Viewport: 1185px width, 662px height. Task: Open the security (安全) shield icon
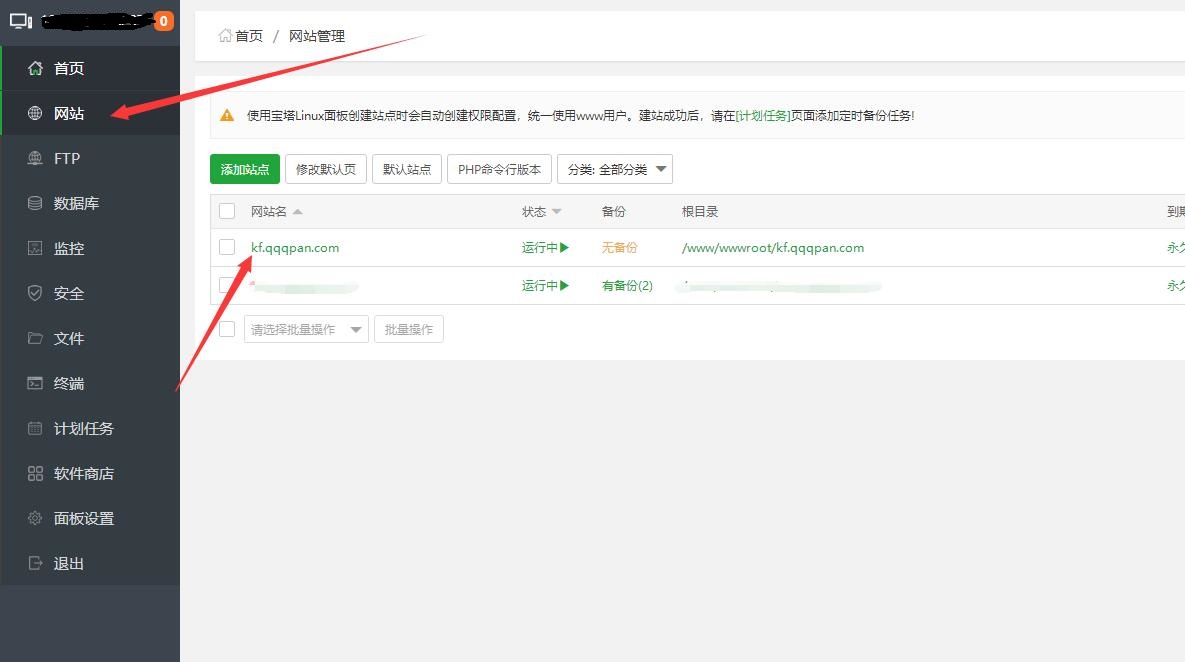[36, 294]
